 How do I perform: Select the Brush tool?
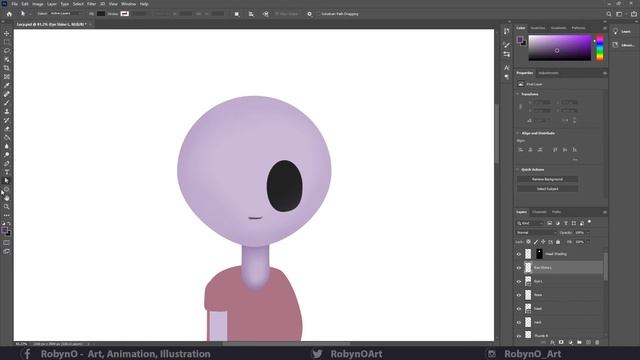[x=7, y=103]
